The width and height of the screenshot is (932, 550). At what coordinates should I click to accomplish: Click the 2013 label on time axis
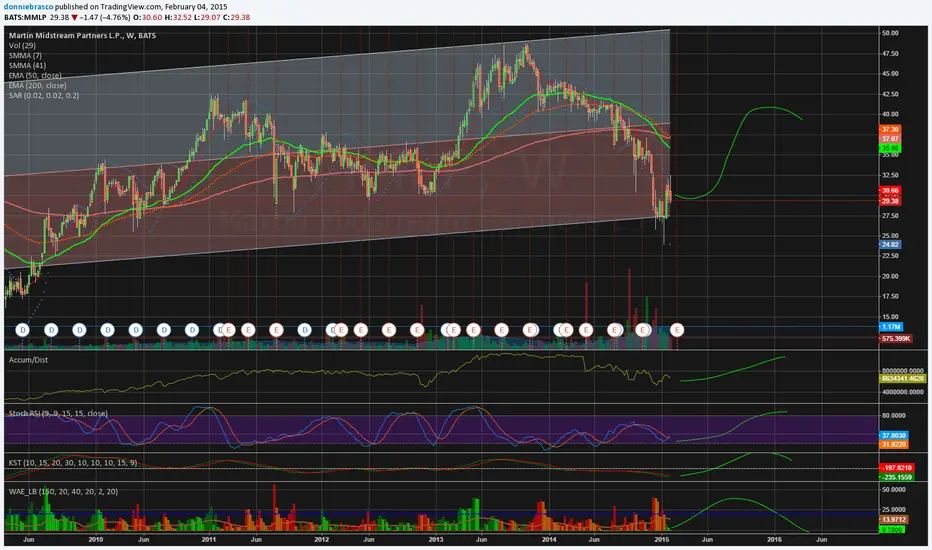click(436, 540)
